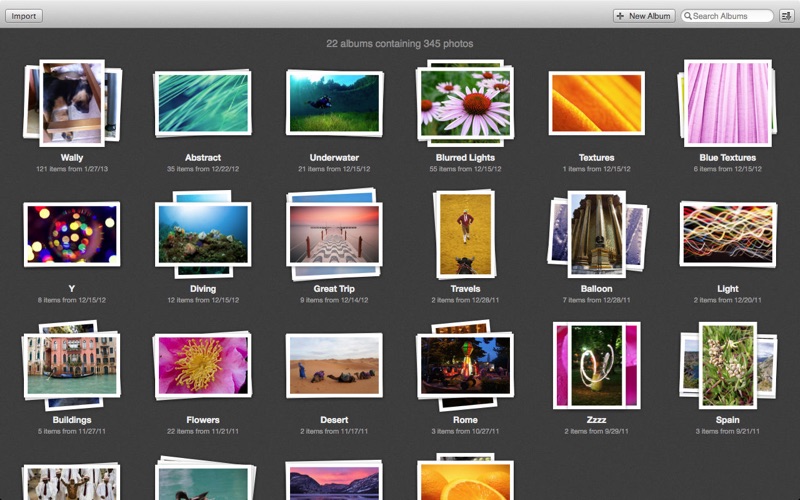Click the Import button
Screen dimensions: 800x500
point(24,16)
